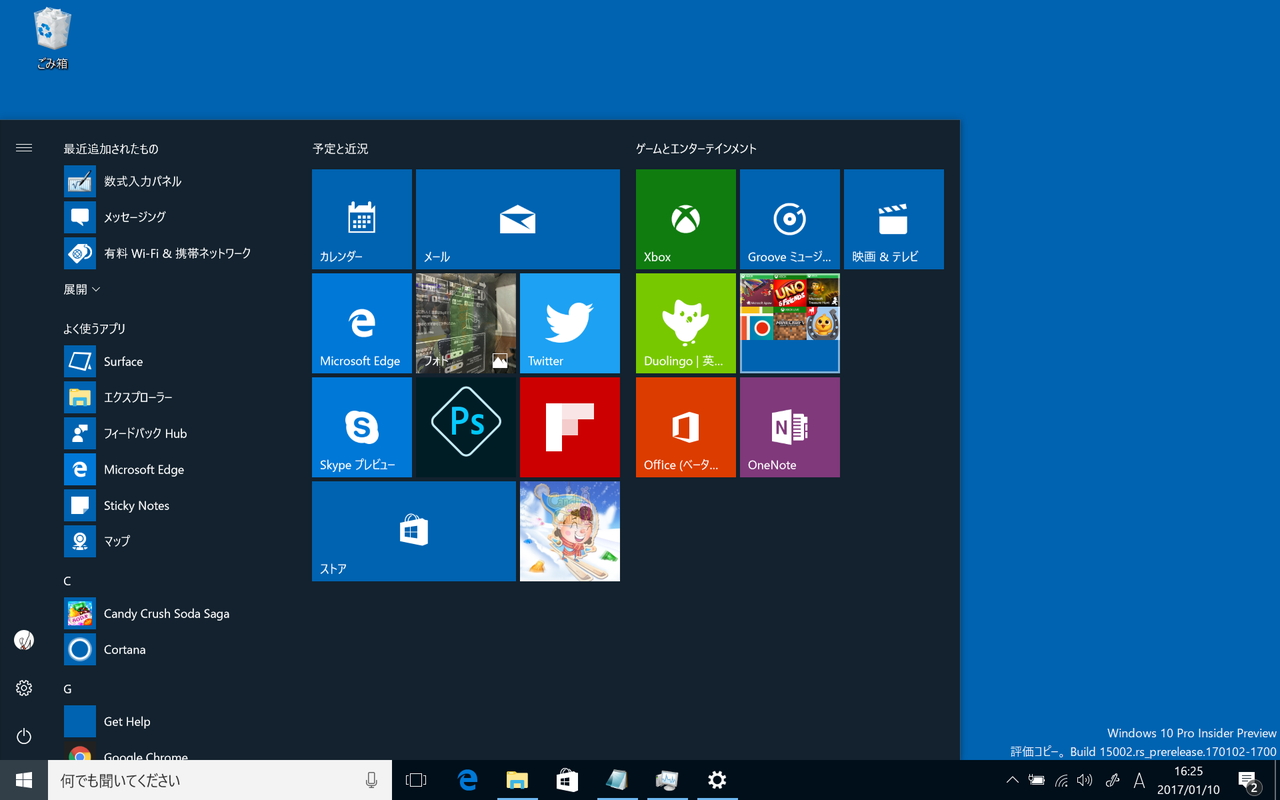Open the ストア tile
The image size is (1280, 800).
click(414, 531)
